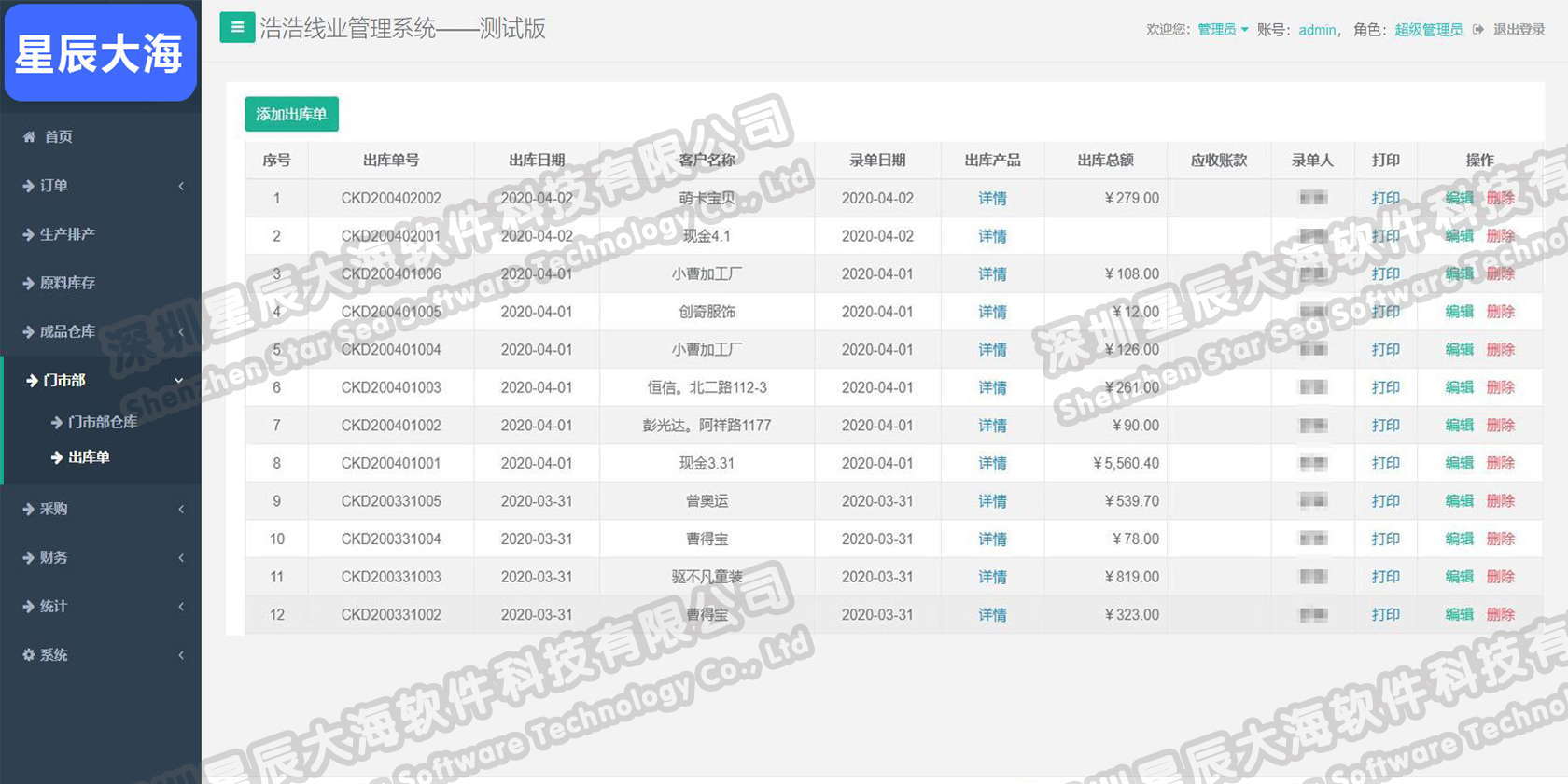Click the arrow icon beside 原料库存
The image size is (1568, 784).
coord(29,283)
